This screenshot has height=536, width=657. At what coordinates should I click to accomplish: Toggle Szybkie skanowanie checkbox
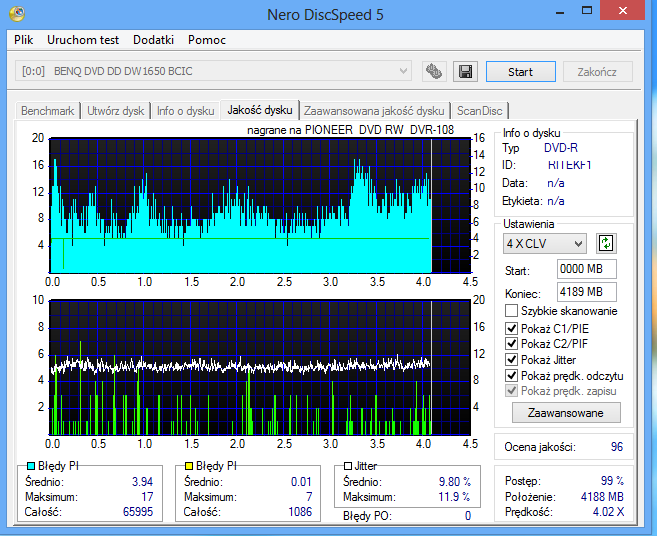(x=511, y=311)
